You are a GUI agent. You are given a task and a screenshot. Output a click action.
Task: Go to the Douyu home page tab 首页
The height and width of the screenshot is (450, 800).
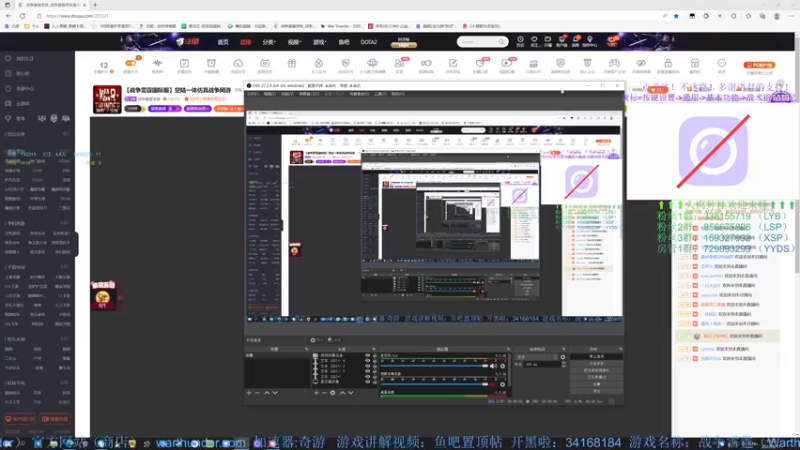tap(223, 42)
